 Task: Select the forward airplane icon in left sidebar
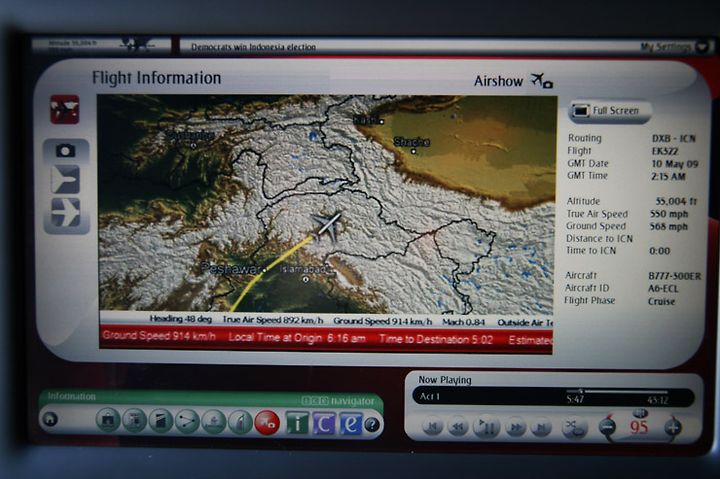(x=66, y=213)
